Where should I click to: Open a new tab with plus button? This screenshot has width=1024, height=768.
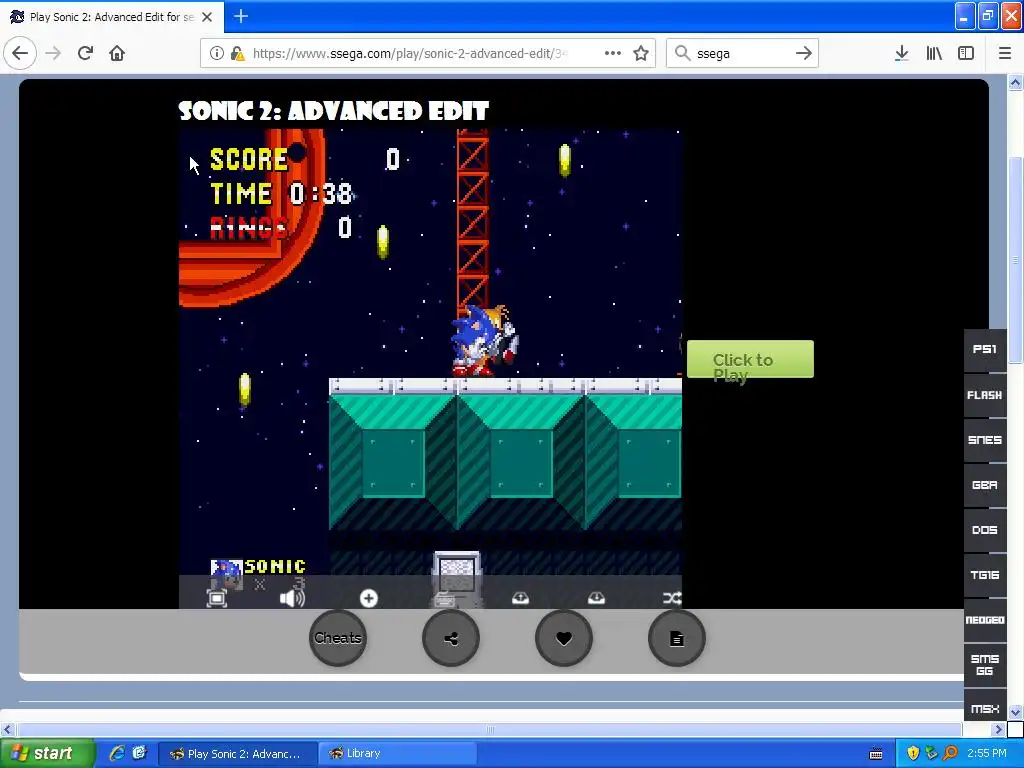click(241, 16)
